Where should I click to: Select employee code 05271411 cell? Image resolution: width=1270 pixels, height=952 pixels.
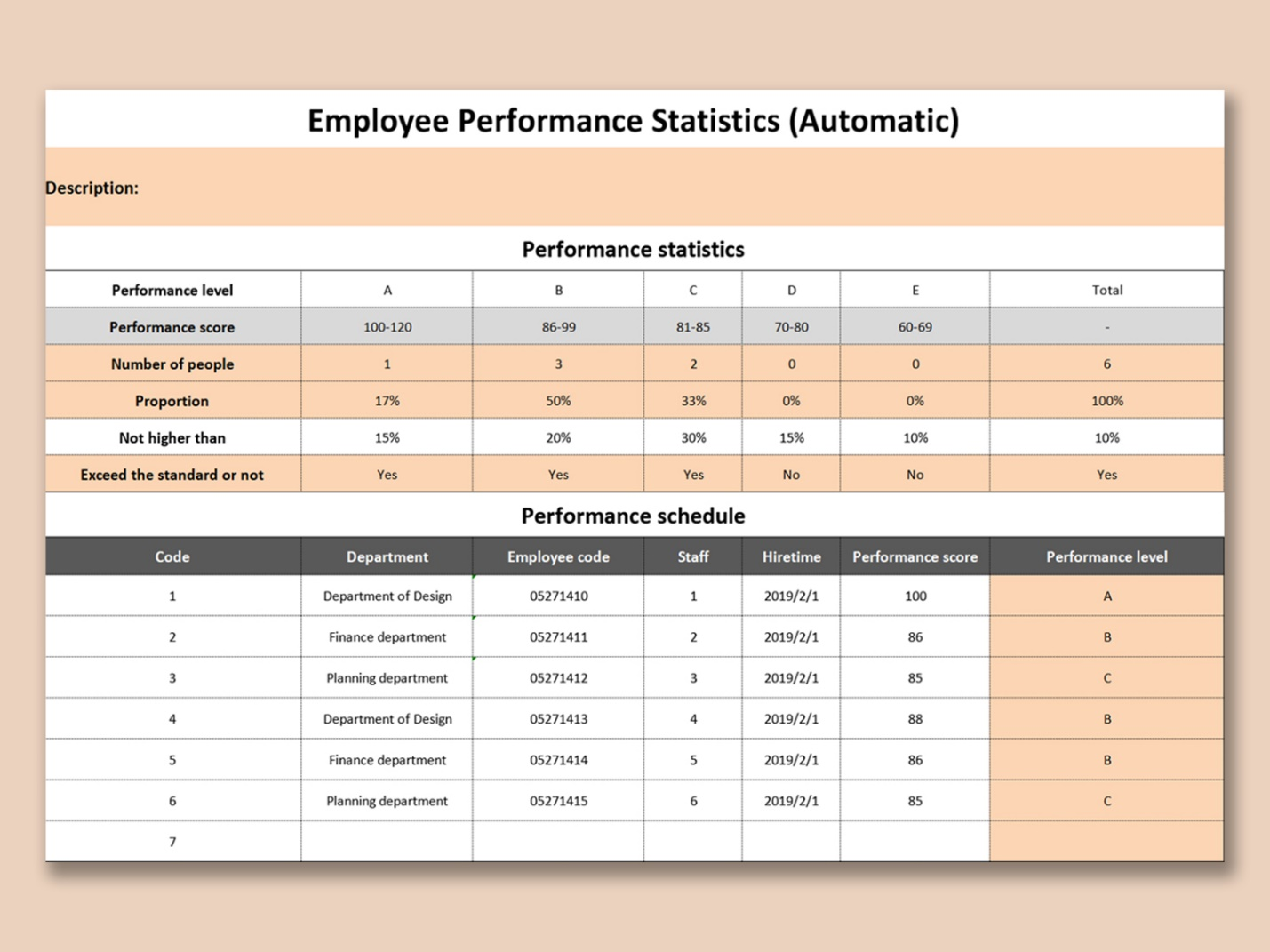(558, 636)
